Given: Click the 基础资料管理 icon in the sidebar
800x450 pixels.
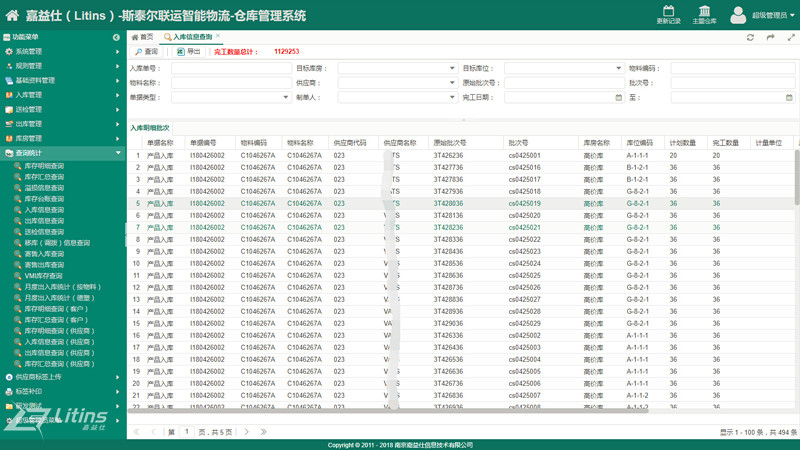Looking at the screenshot, I should pos(9,81).
